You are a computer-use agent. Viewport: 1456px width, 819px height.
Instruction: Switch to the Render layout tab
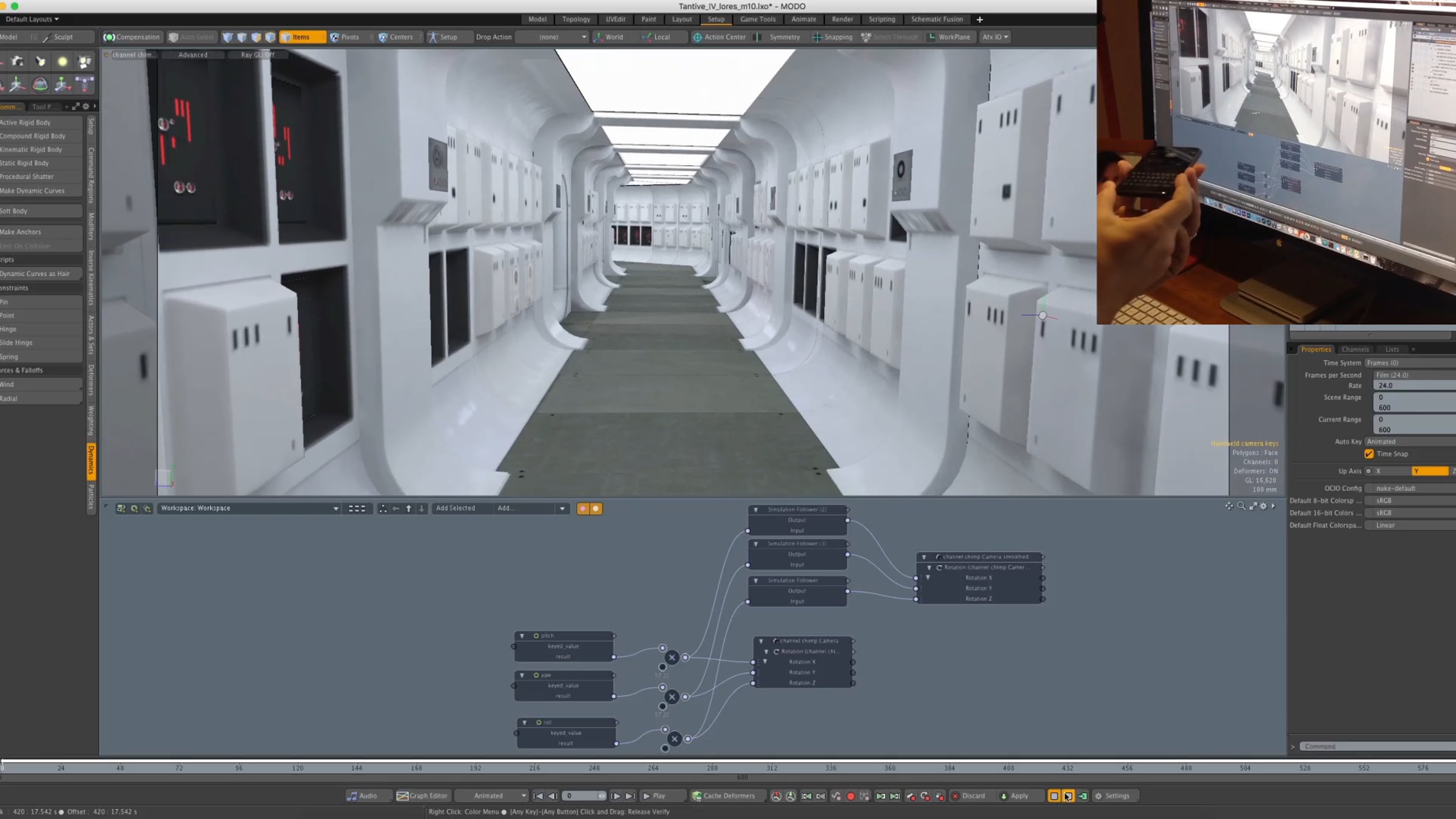pyautogui.click(x=842, y=19)
